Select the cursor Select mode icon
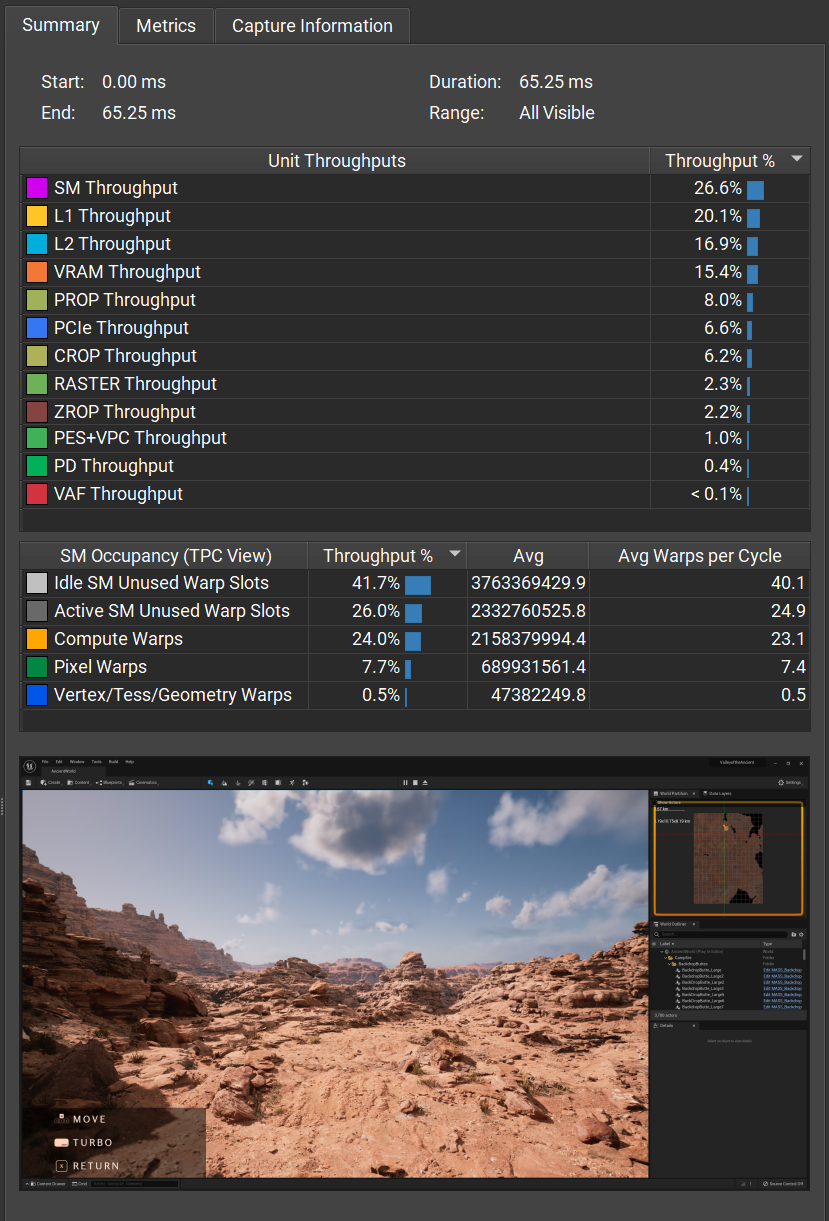Image resolution: width=829 pixels, height=1221 pixels. (210, 783)
